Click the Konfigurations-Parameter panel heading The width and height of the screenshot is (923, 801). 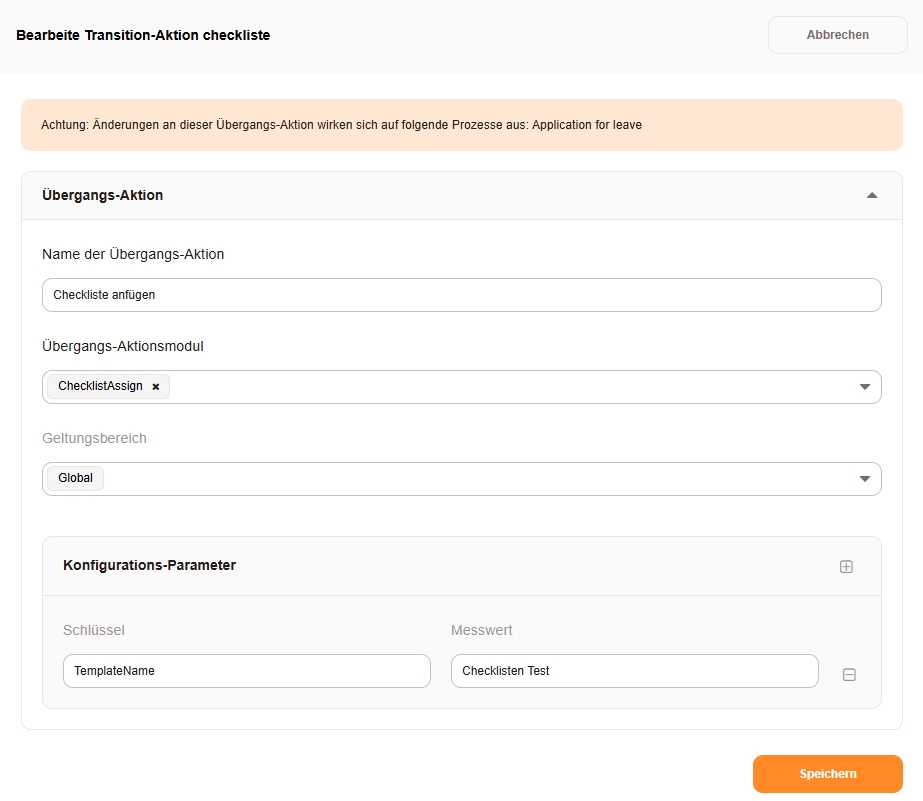click(149, 565)
